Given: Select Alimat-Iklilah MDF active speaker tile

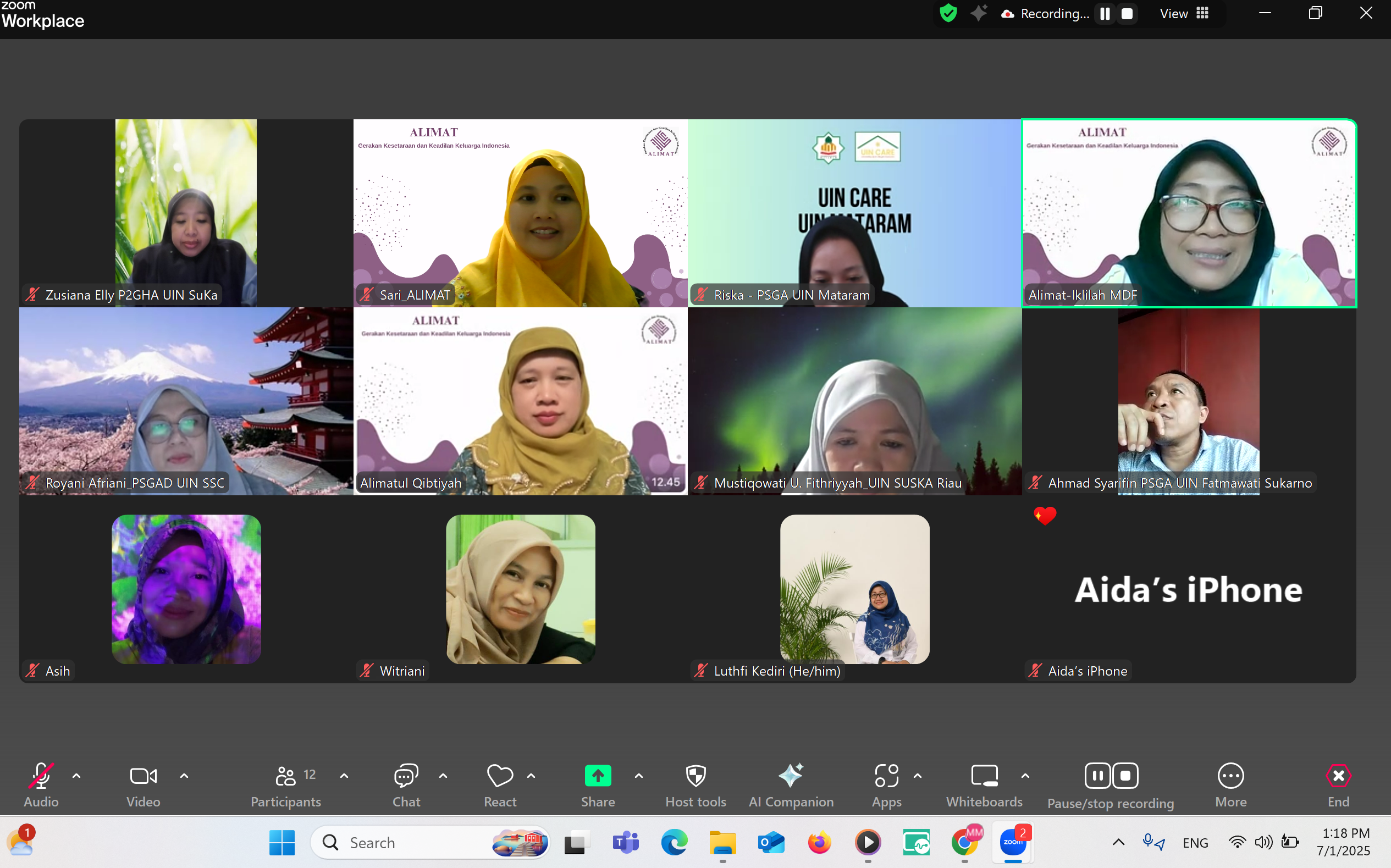Looking at the screenshot, I should point(1189,213).
